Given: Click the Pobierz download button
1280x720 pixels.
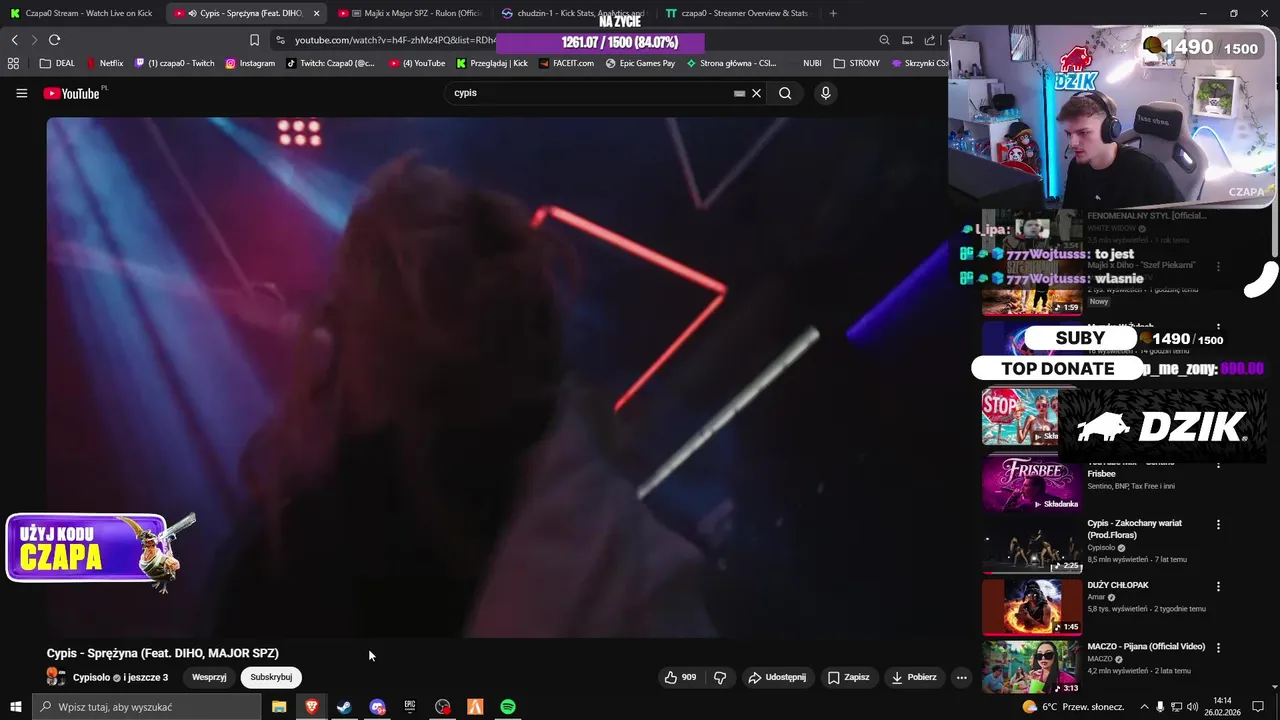Looking at the screenshot, I should (914, 677).
